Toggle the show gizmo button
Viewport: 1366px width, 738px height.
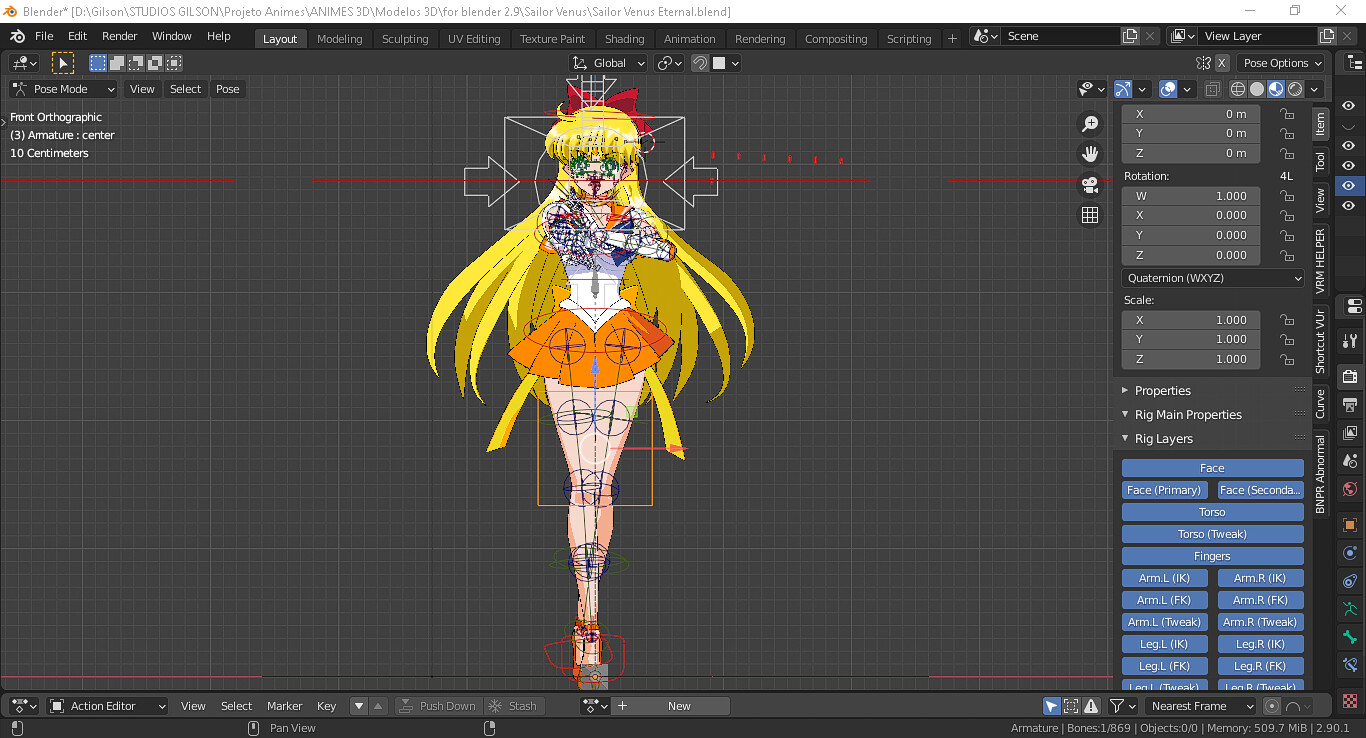pos(1123,89)
